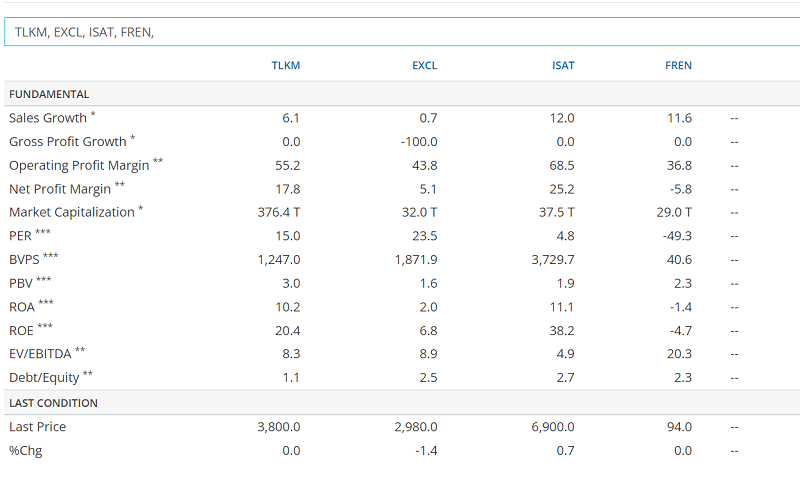Select FREN ROE value -4.7
Viewport: 800px width, 480px height.
[681, 331]
